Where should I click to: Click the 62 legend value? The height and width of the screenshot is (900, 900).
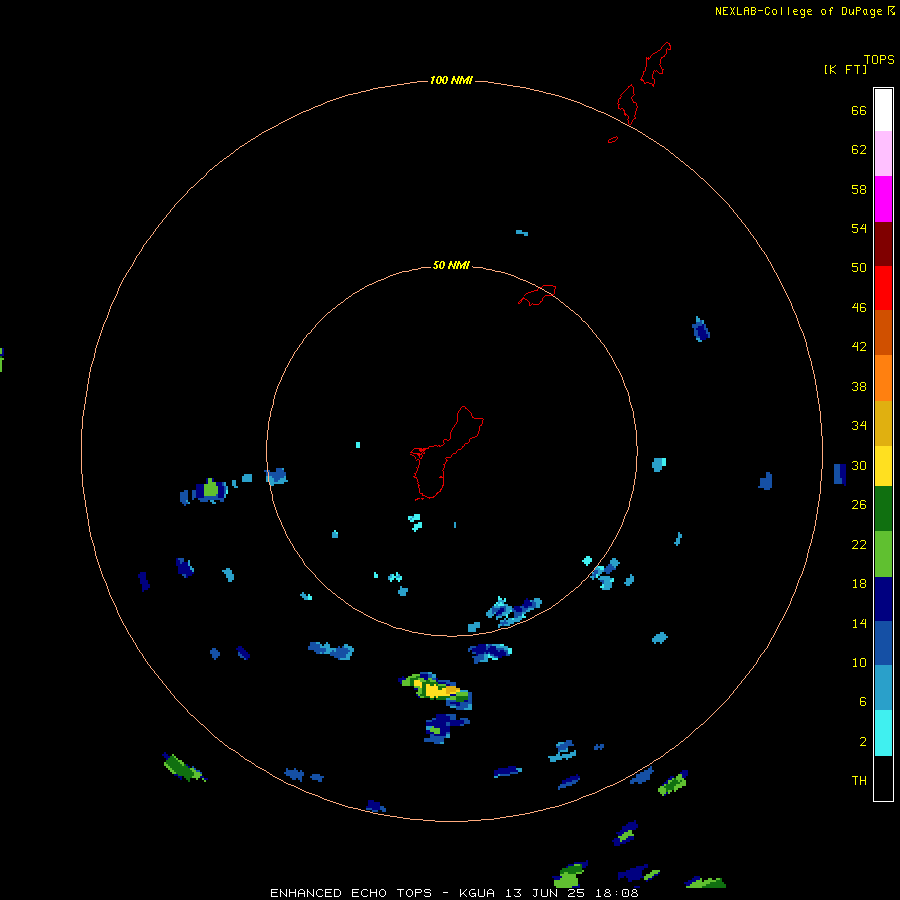click(x=859, y=150)
